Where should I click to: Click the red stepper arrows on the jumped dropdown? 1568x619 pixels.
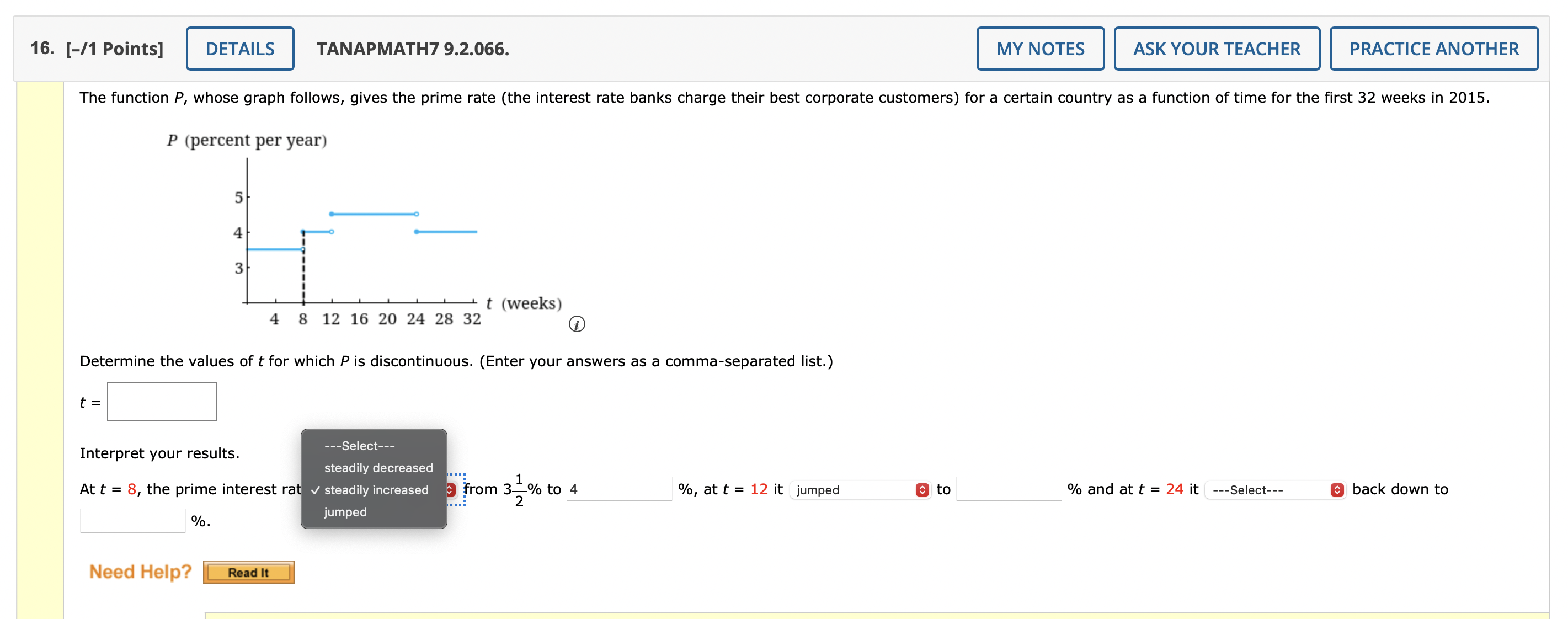(922, 490)
